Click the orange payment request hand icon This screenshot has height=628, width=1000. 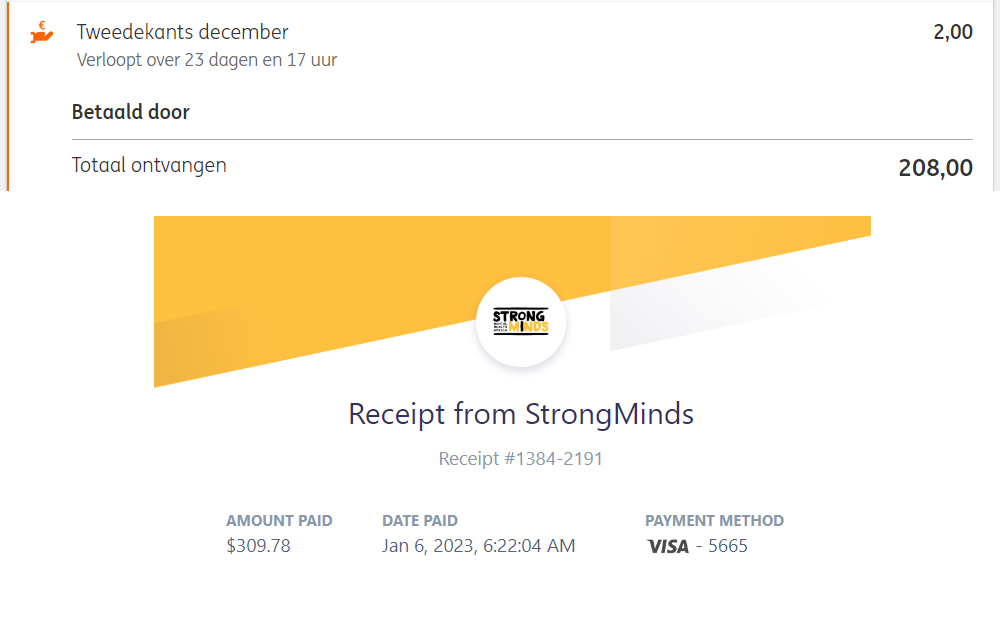point(41,32)
